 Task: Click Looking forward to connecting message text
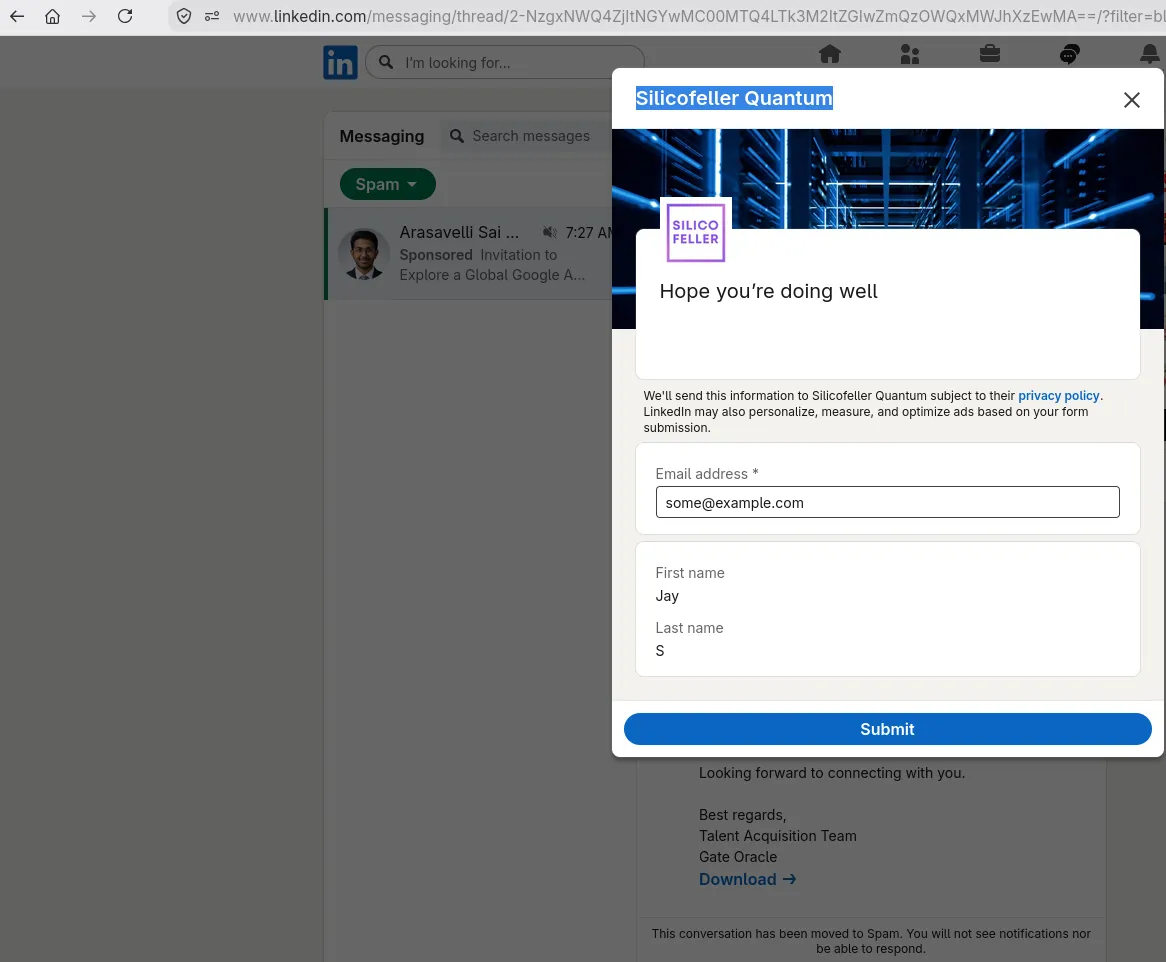pos(831,773)
